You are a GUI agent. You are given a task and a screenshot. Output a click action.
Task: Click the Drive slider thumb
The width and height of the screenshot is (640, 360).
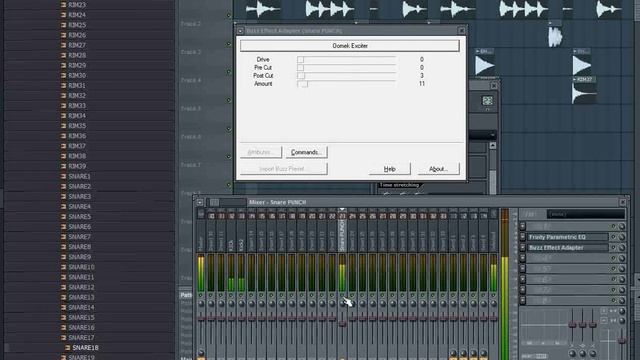300,60
